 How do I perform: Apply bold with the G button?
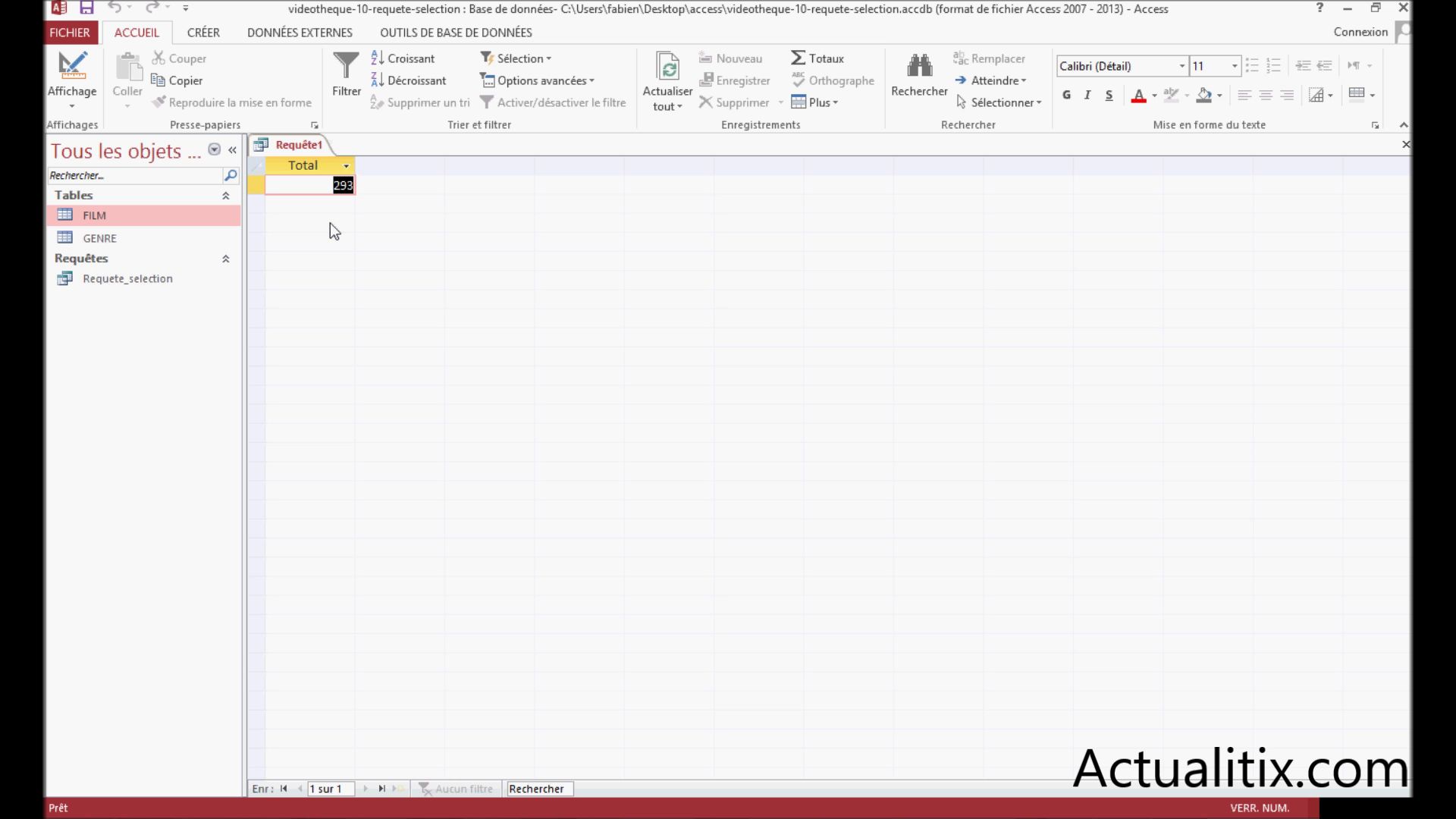point(1066,95)
